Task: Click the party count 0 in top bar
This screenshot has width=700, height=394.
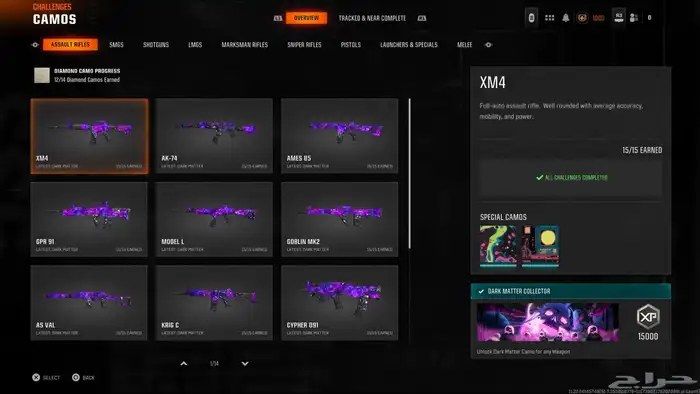Action: [650, 18]
